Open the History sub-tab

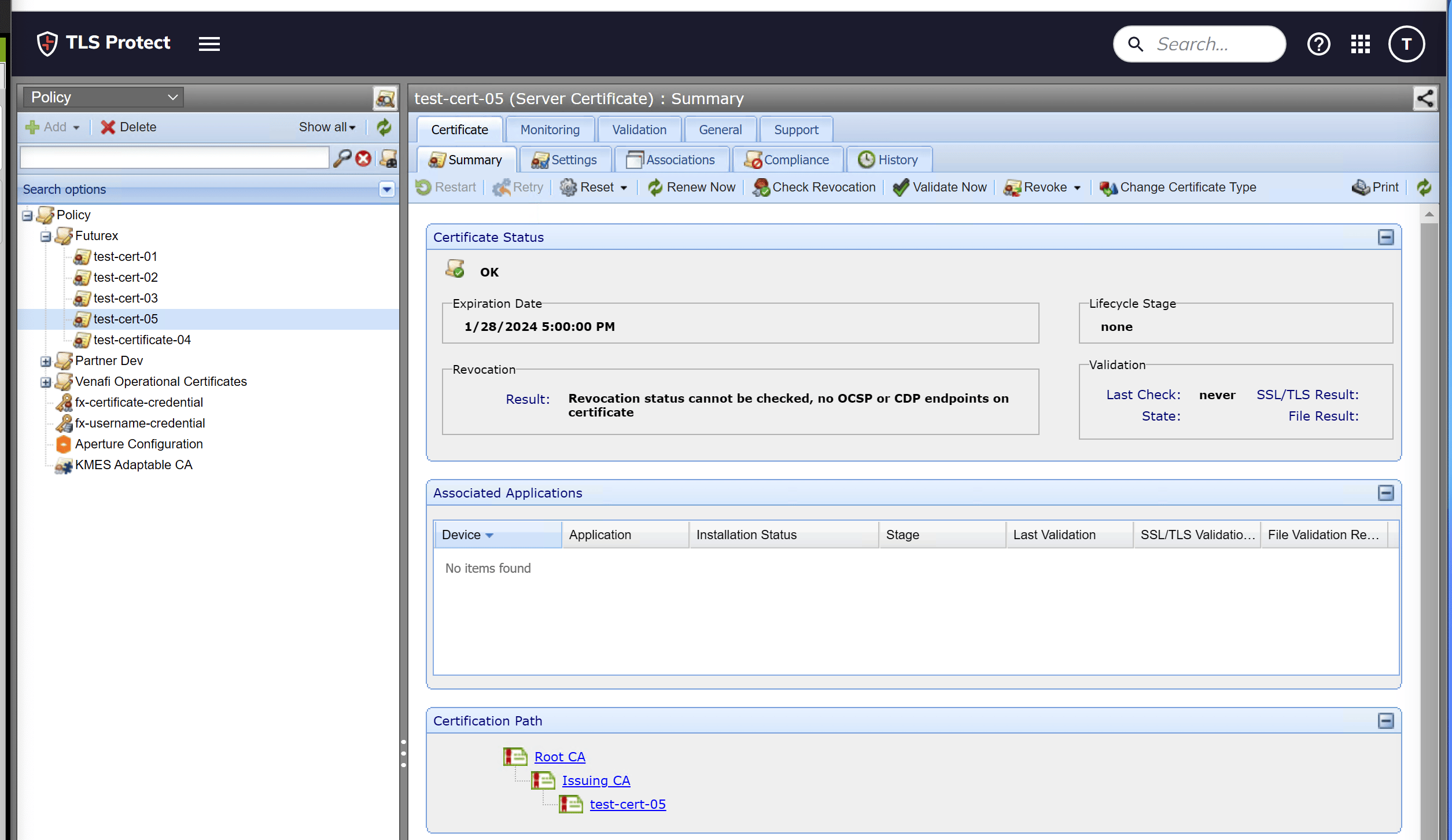889,160
